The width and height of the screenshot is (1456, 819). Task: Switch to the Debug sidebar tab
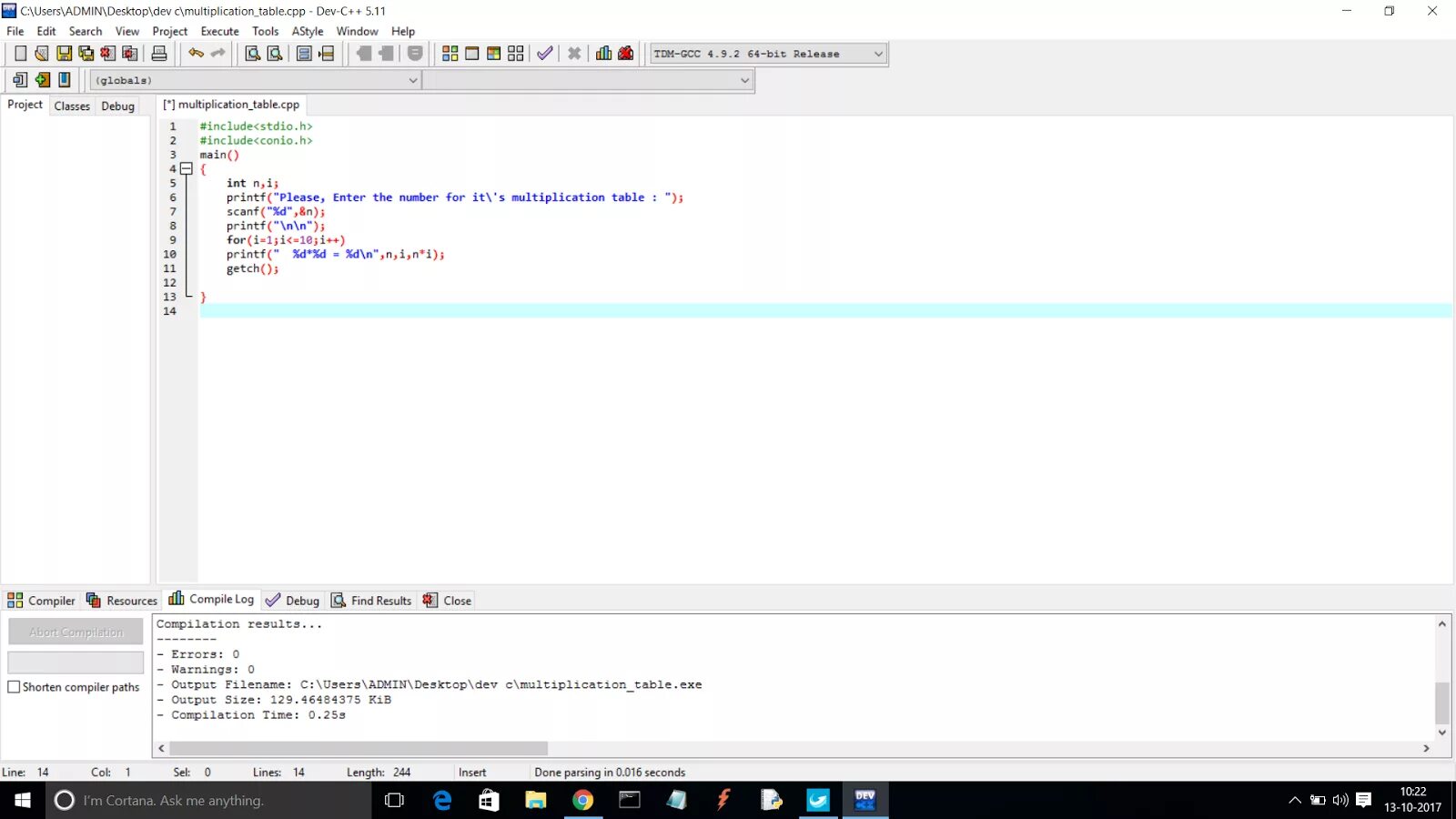click(x=117, y=106)
